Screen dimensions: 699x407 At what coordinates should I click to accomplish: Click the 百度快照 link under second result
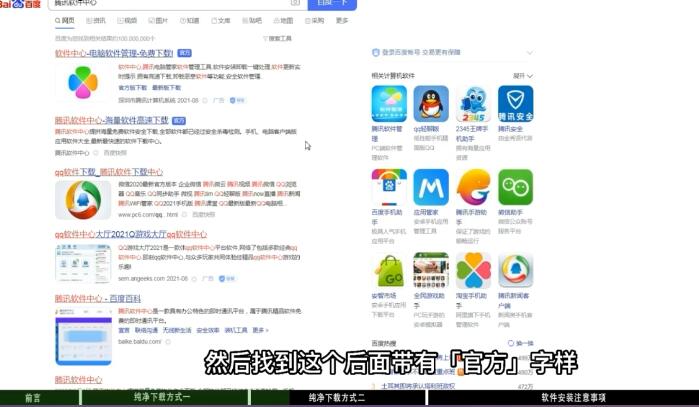coord(115,153)
